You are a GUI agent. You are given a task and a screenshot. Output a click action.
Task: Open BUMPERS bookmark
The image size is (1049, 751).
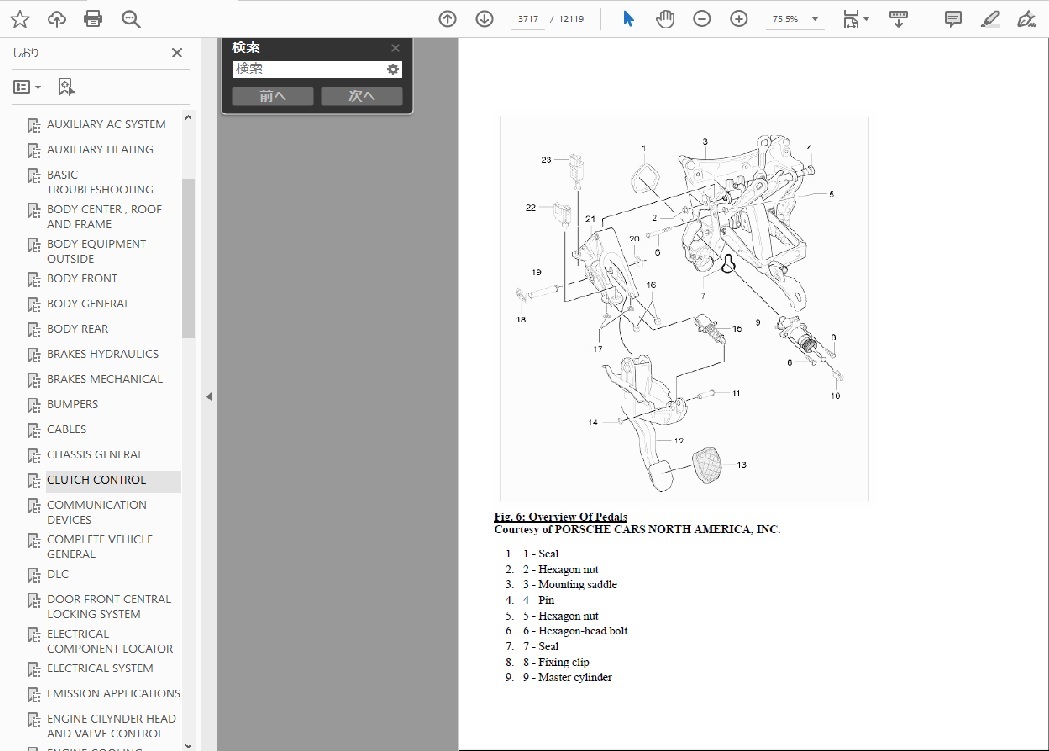pos(72,404)
